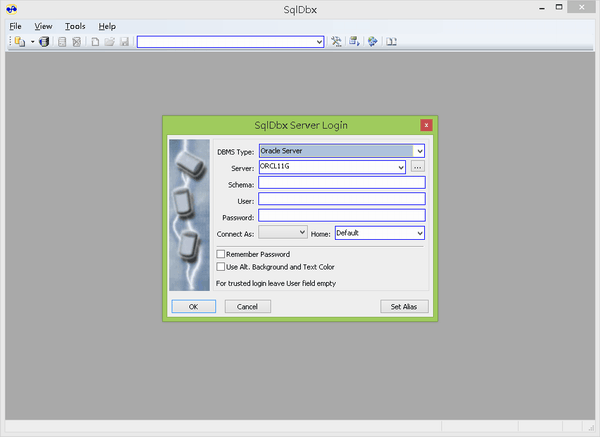Viewport: 600px width, 437px height.
Task: Click the New file toolbar icon
Action: 95,42
